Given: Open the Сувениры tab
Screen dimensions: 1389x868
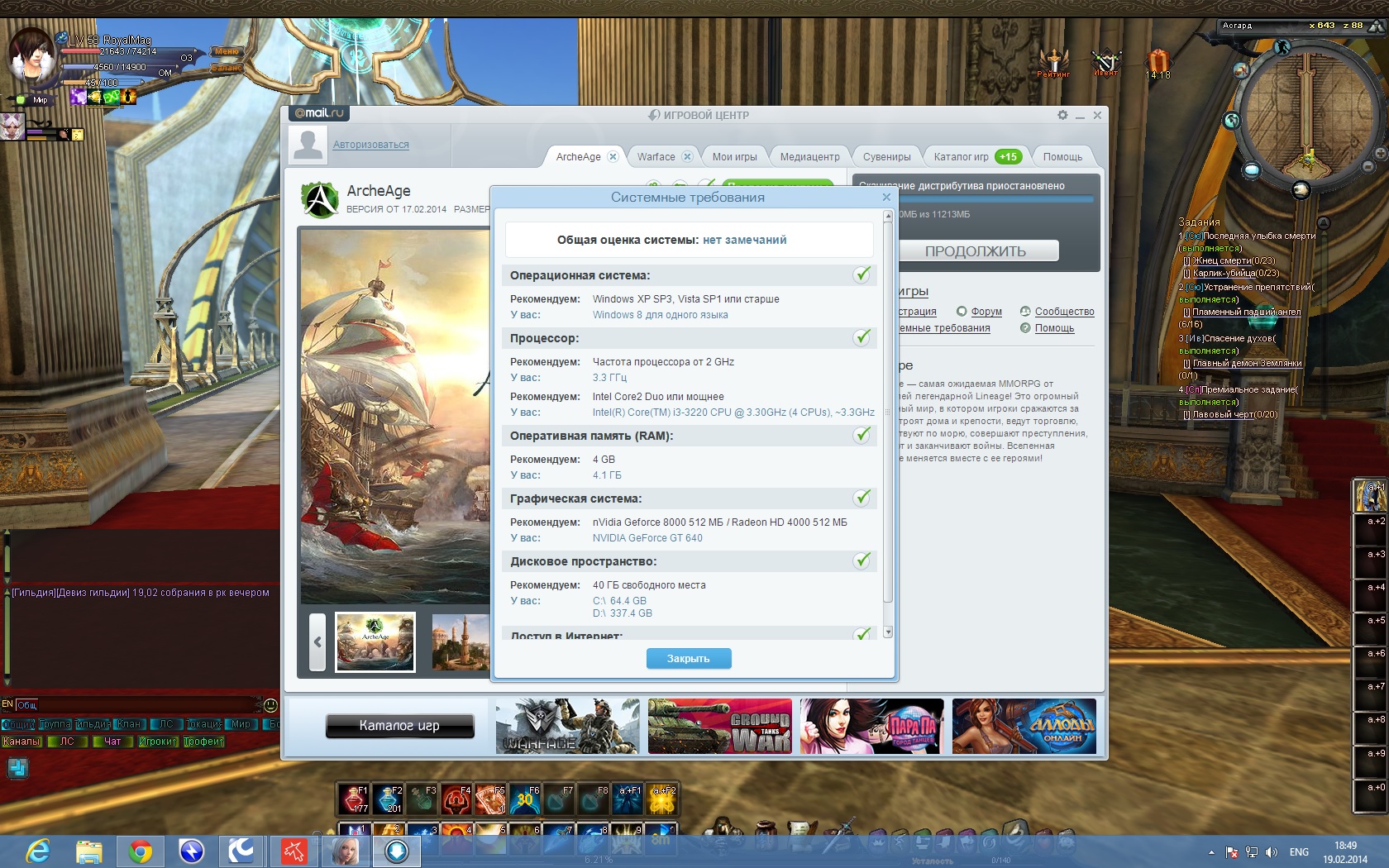Looking at the screenshot, I should 886,156.
